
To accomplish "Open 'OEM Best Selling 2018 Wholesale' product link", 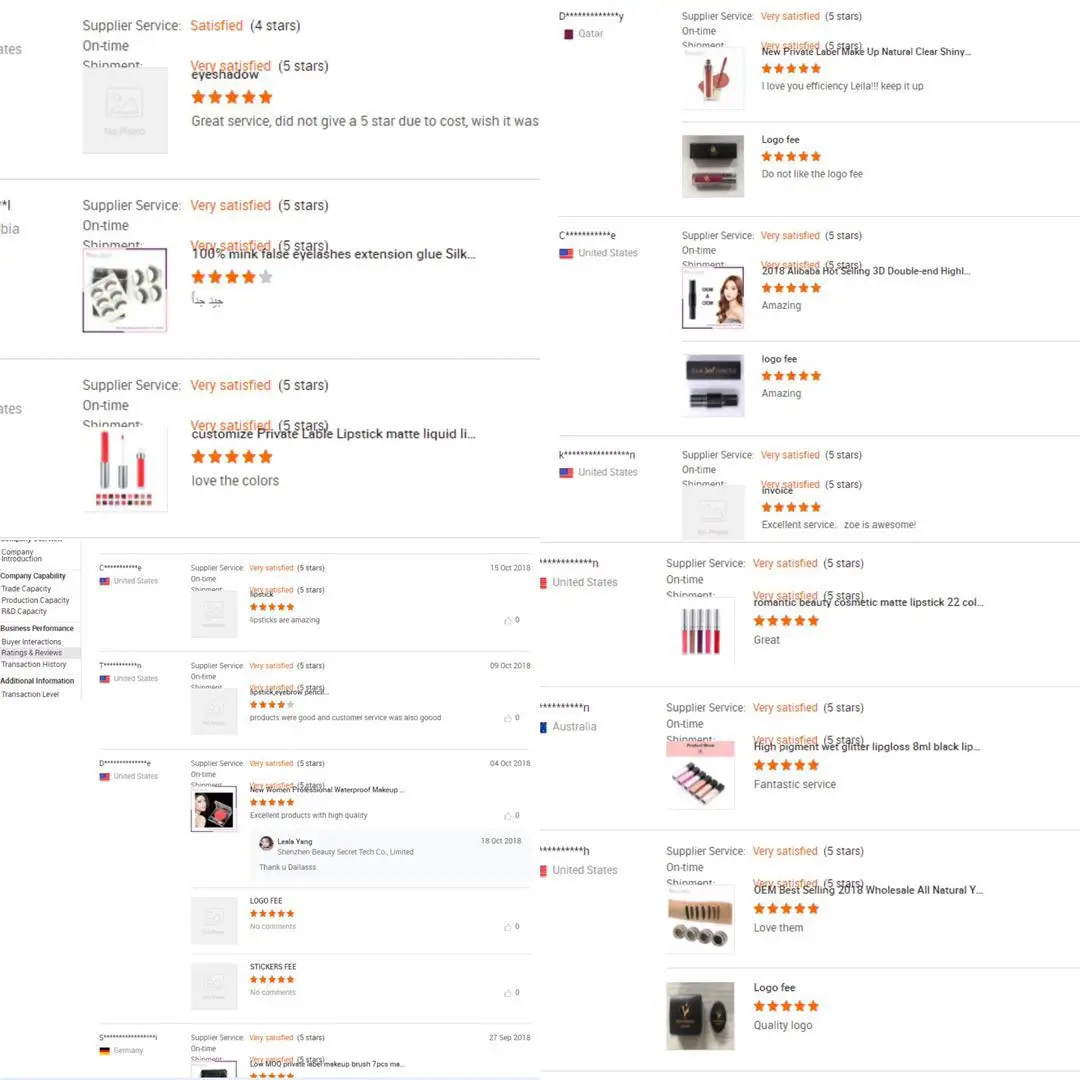I will (869, 891).
